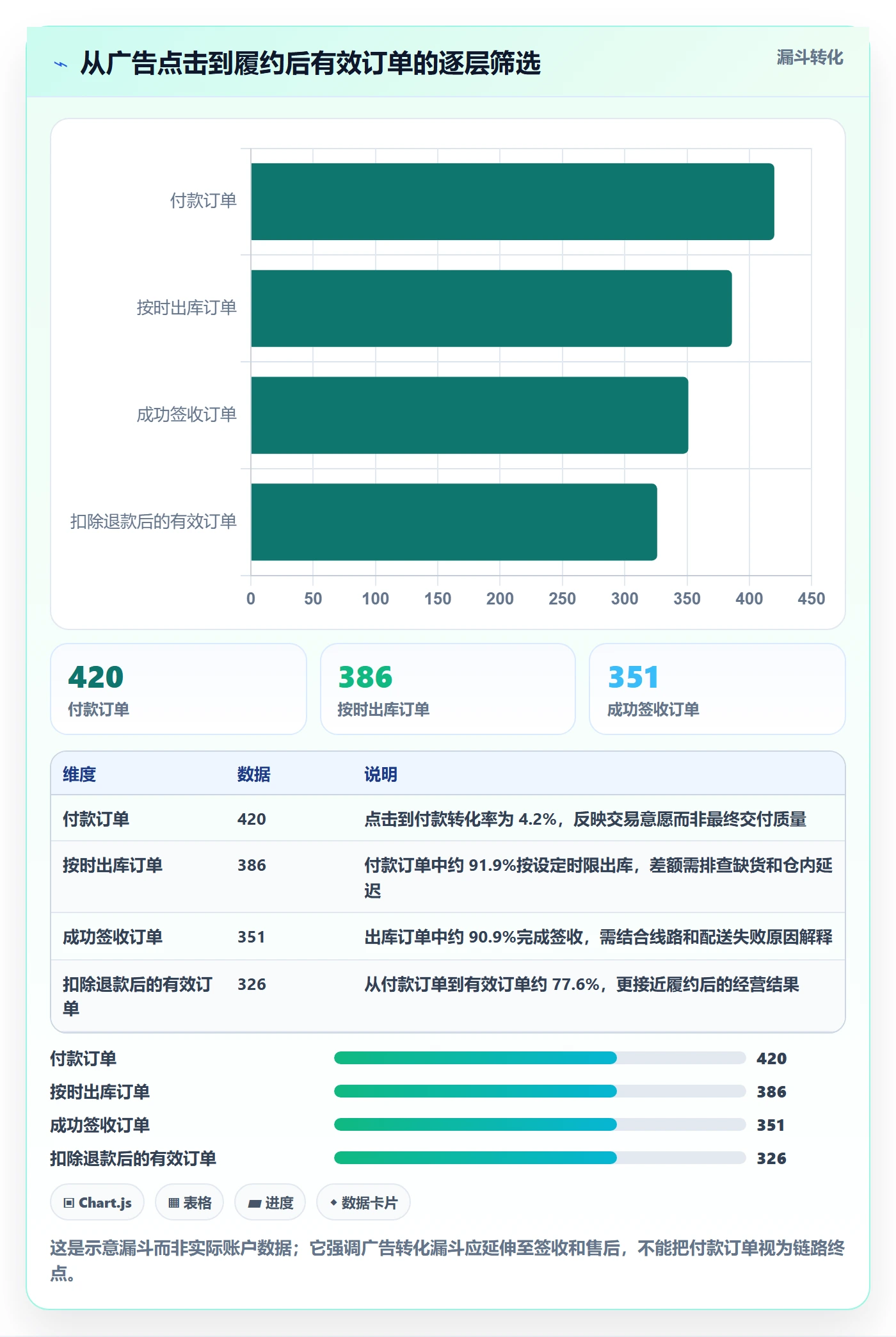Click the 200 axis label on the chart

500,599
